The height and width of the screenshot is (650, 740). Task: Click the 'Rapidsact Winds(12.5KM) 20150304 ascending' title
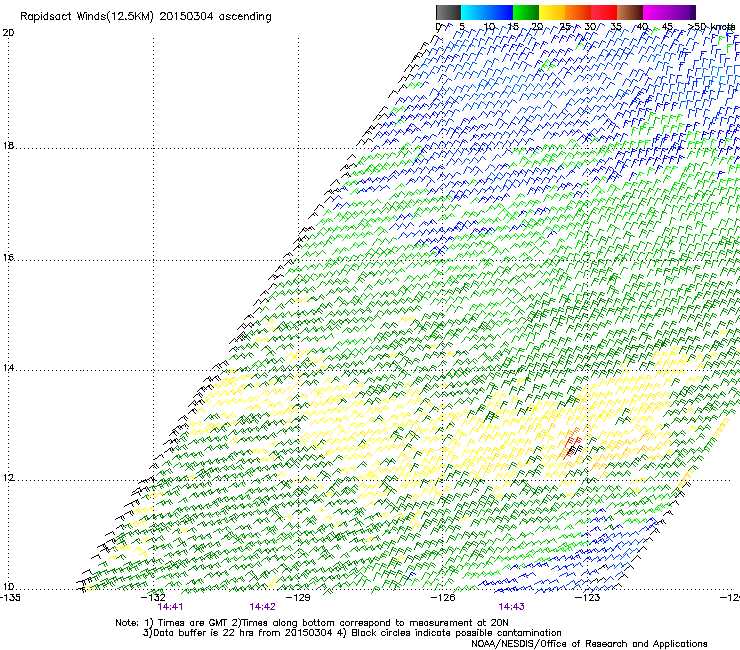click(146, 17)
